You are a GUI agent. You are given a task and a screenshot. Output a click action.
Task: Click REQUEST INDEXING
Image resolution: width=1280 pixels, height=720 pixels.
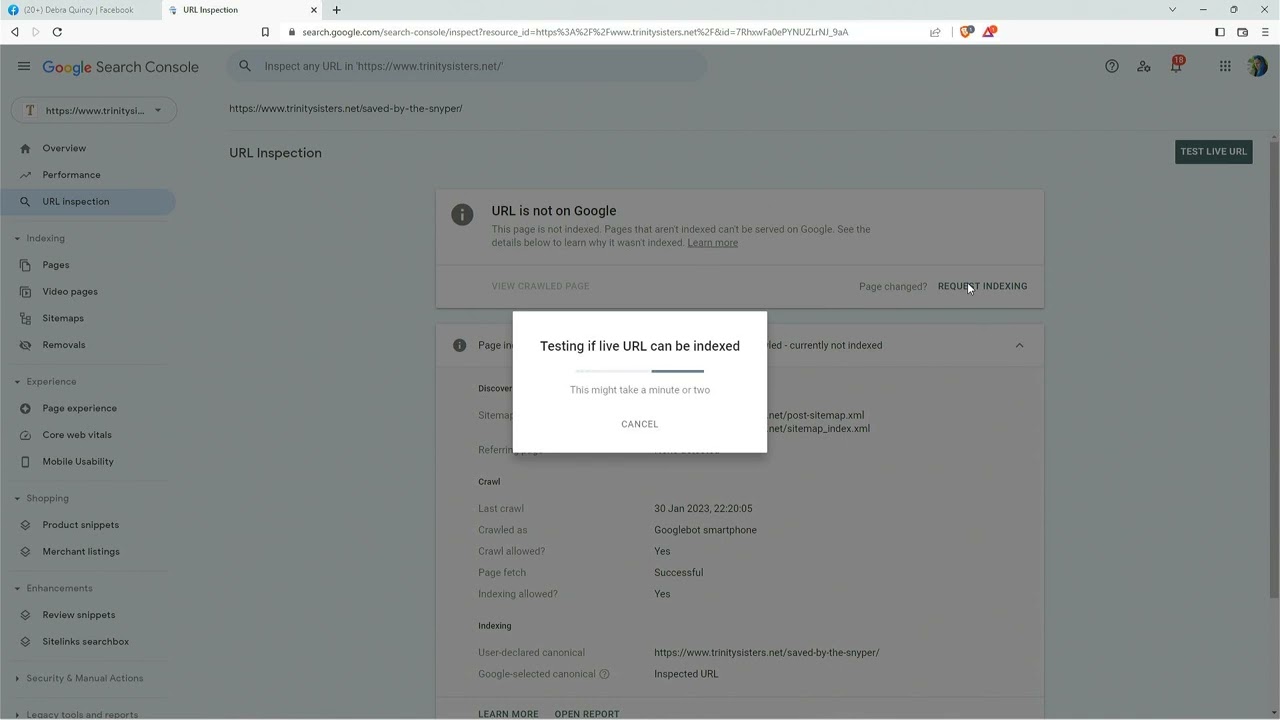[x=982, y=286]
